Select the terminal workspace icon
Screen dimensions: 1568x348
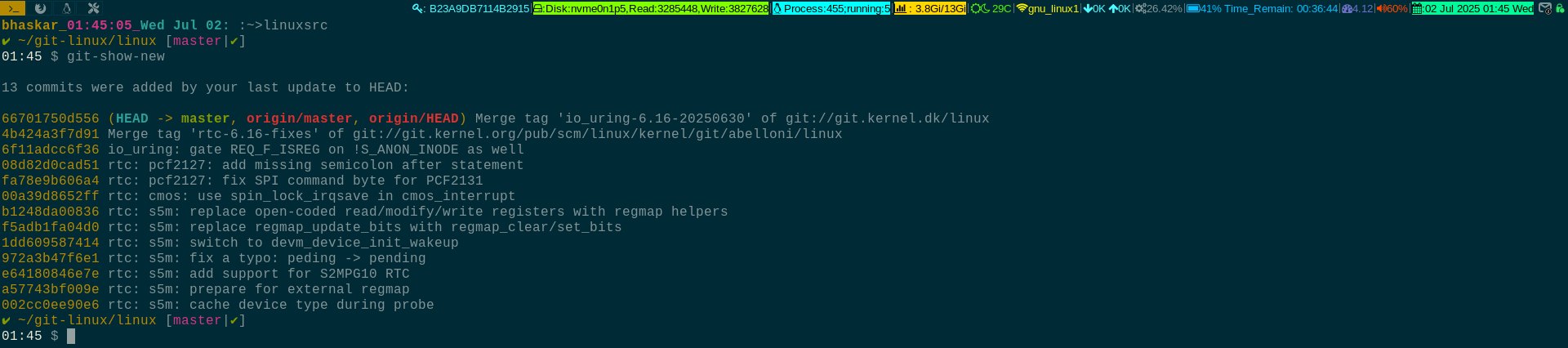(x=13, y=8)
